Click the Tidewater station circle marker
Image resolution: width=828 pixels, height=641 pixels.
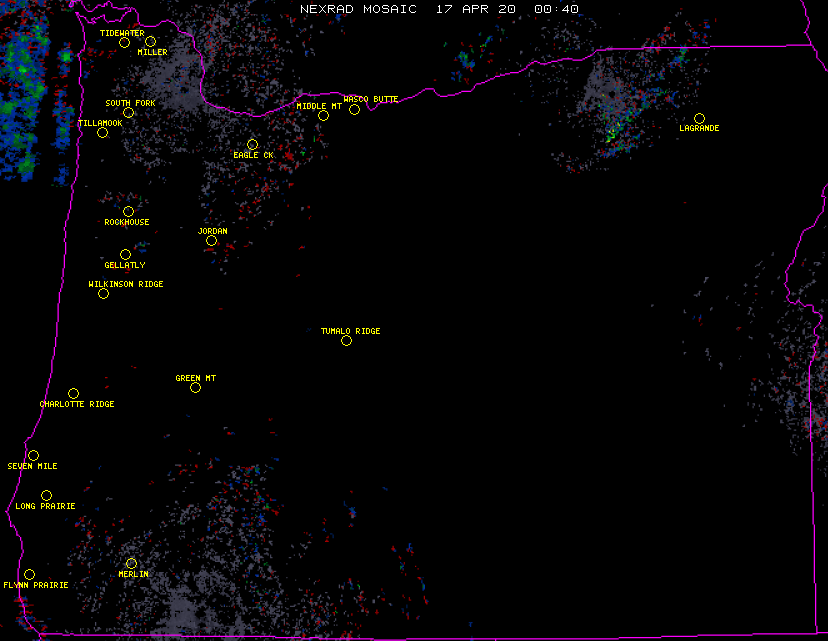click(x=125, y=42)
